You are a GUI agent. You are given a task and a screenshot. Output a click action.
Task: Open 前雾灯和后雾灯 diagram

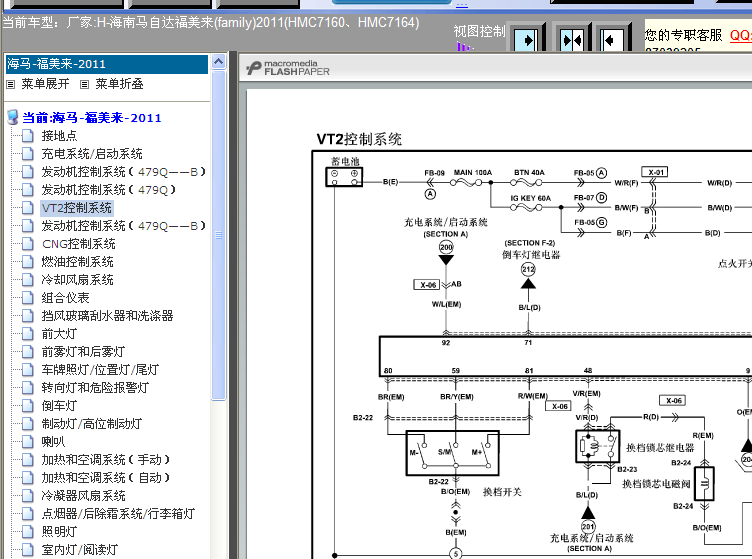coord(83,351)
